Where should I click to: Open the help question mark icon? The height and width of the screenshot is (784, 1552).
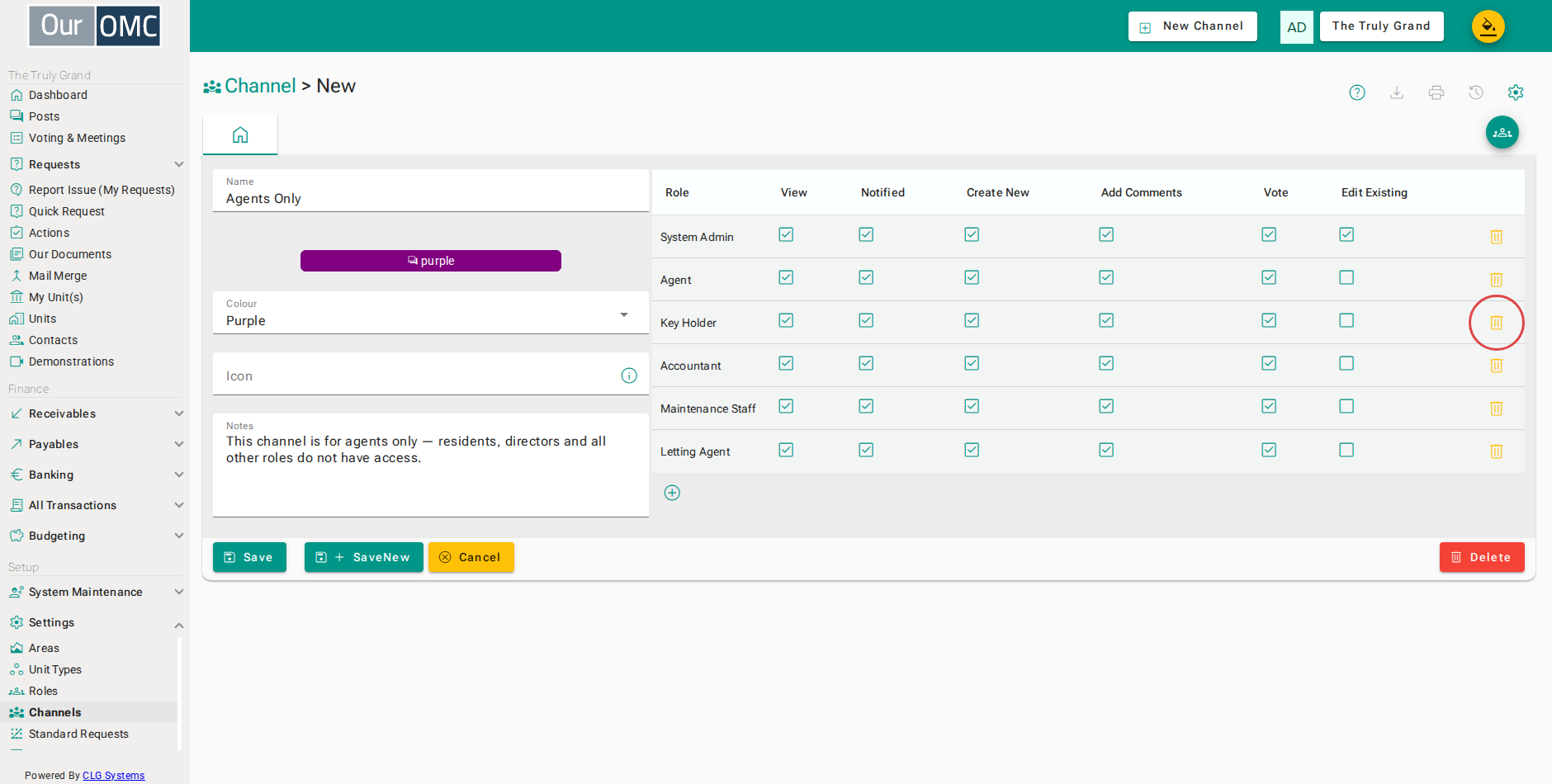coord(1357,92)
